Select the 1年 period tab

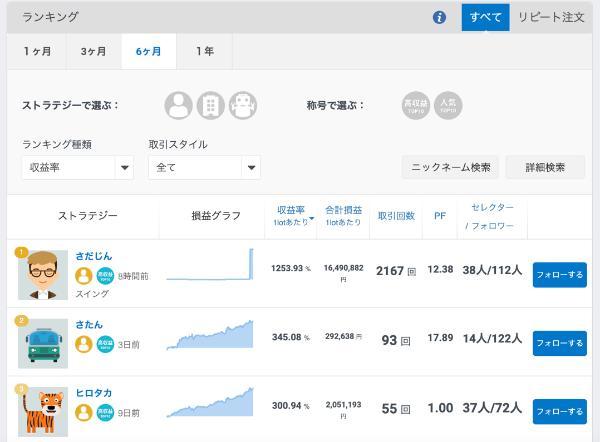(205, 51)
